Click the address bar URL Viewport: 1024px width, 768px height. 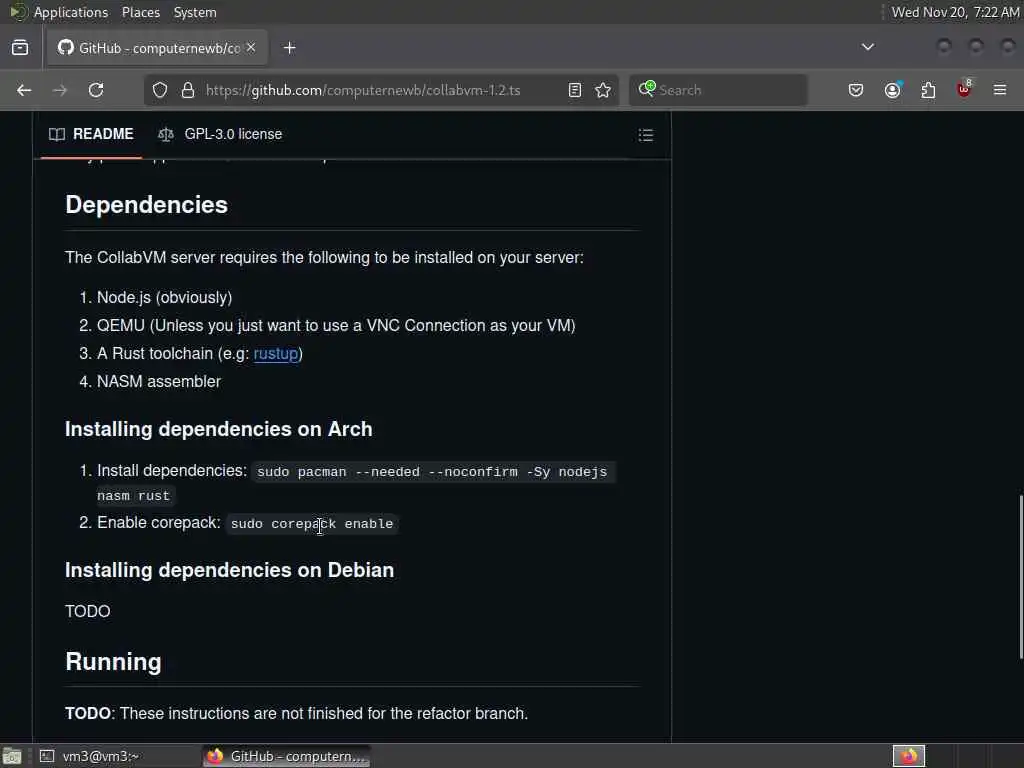pos(363,90)
